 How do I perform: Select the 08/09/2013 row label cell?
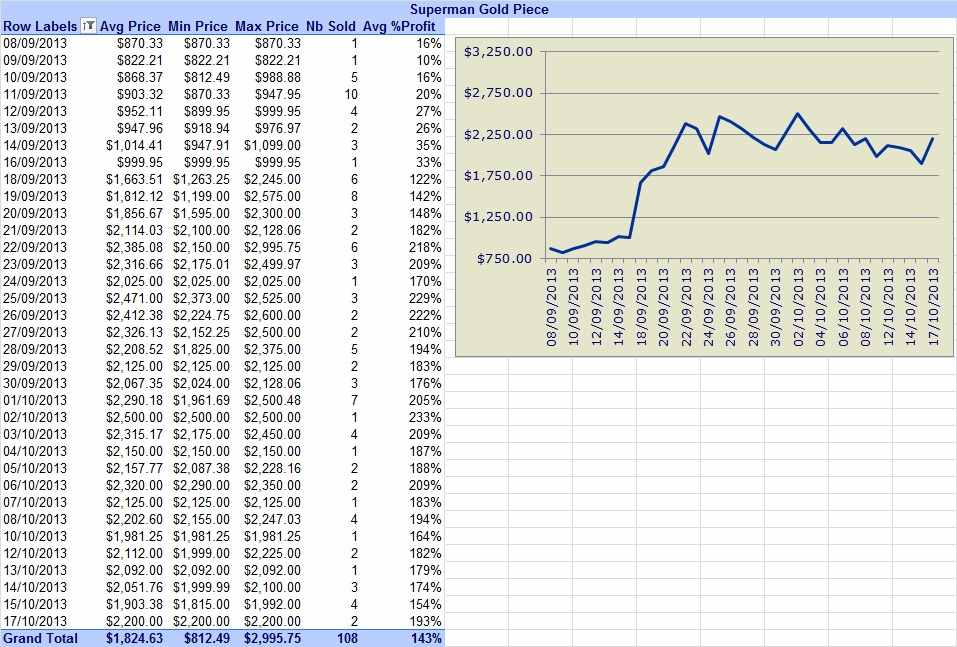coord(35,43)
